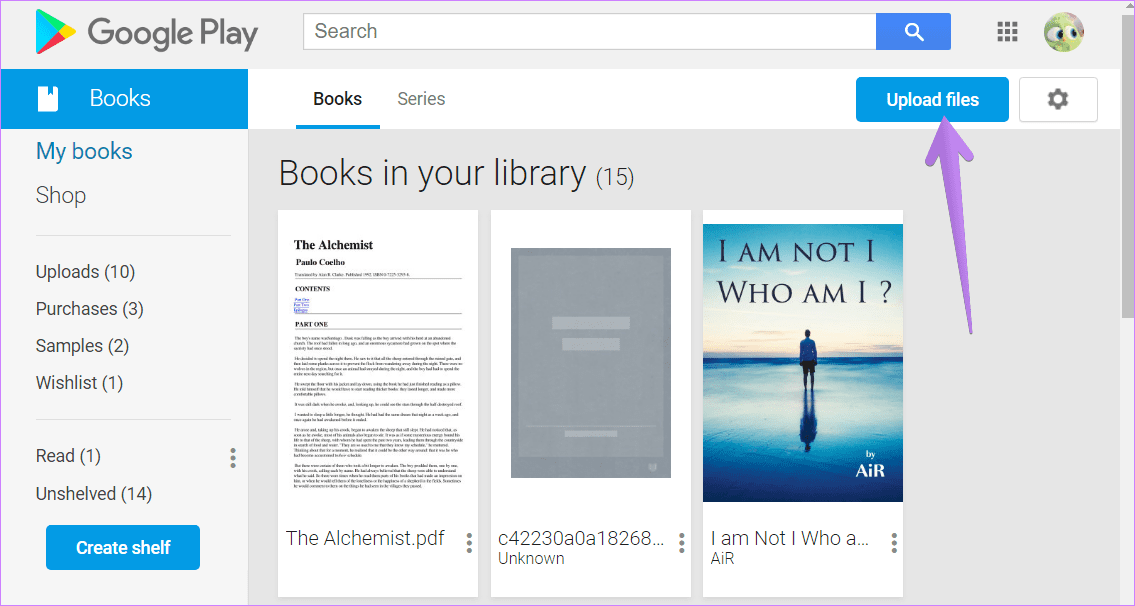1135x606 pixels.
Task: Show Samples (2) list
Action: pyautogui.click(x=83, y=346)
